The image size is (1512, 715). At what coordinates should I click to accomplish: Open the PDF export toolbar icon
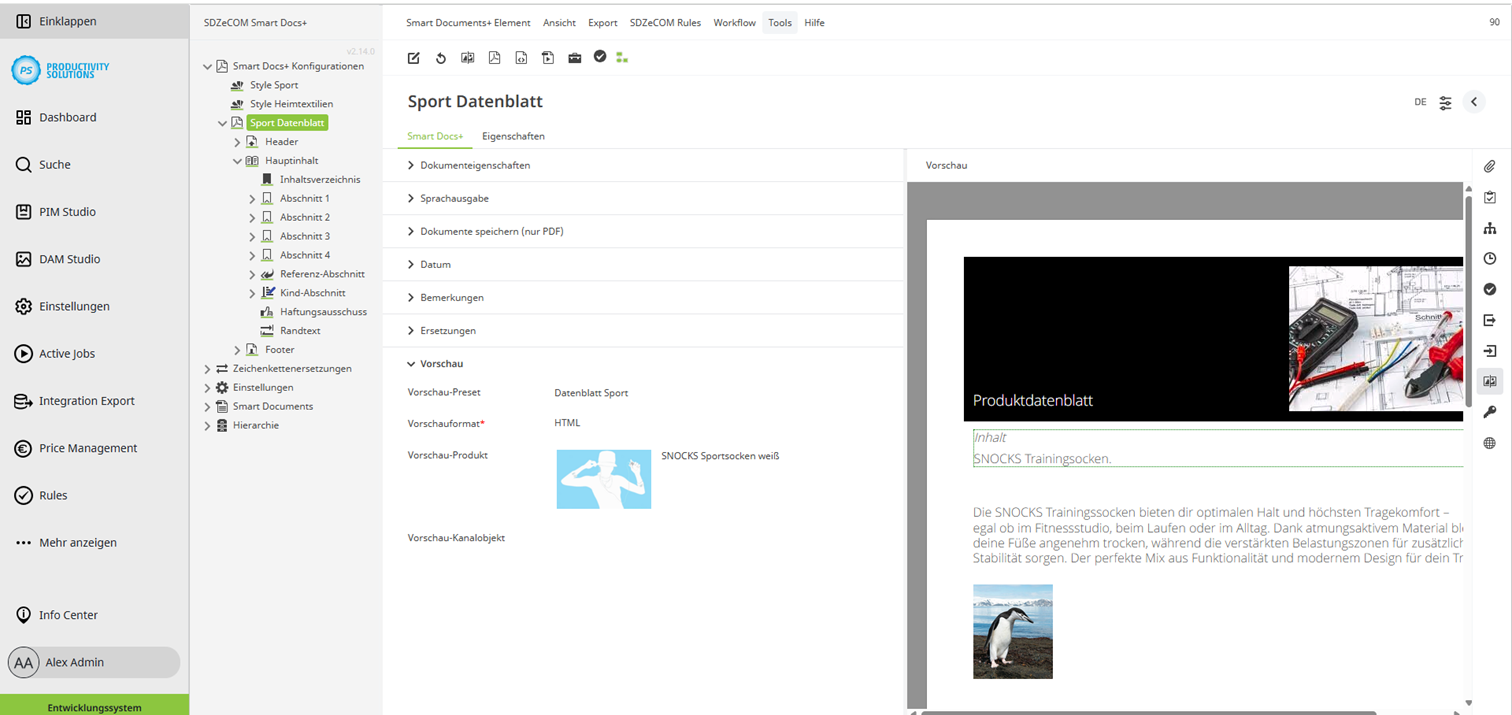(x=494, y=58)
